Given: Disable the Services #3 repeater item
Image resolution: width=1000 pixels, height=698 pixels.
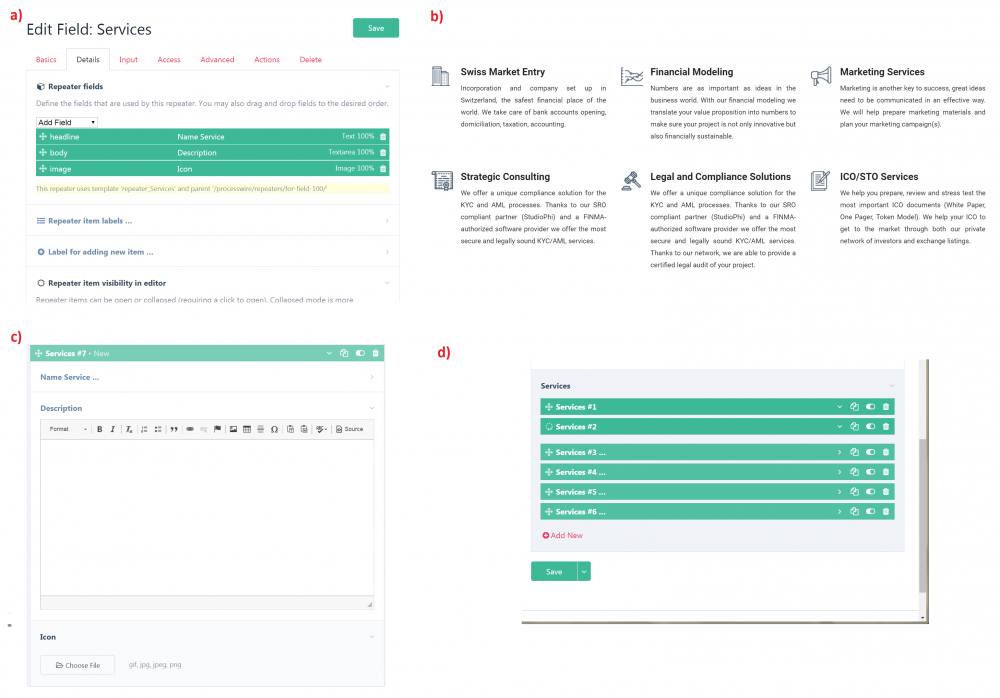Looking at the screenshot, I should pos(870,452).
